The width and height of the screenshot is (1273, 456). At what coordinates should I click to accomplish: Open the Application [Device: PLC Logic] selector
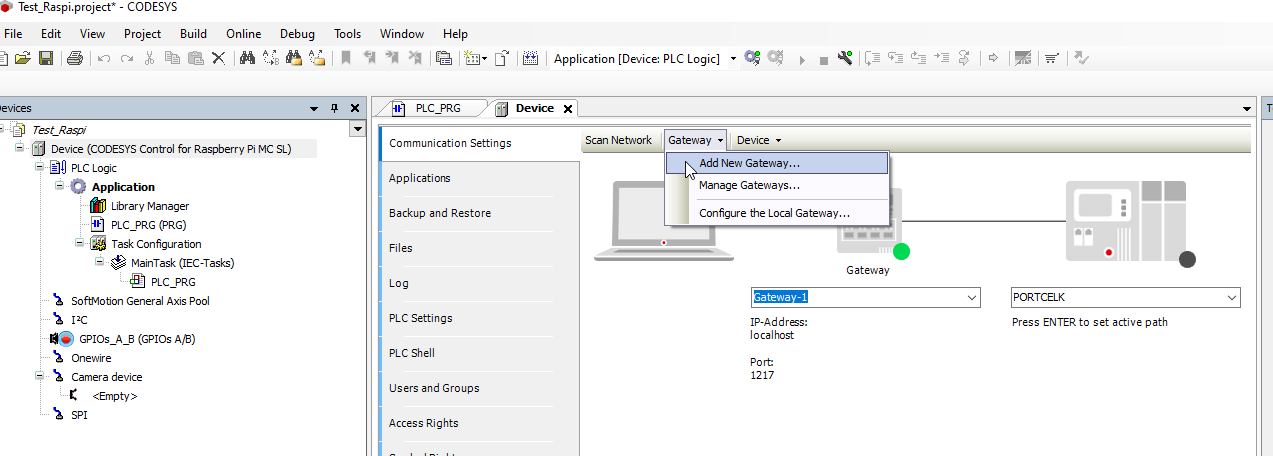pyautogui.click(x=733, y=59)
